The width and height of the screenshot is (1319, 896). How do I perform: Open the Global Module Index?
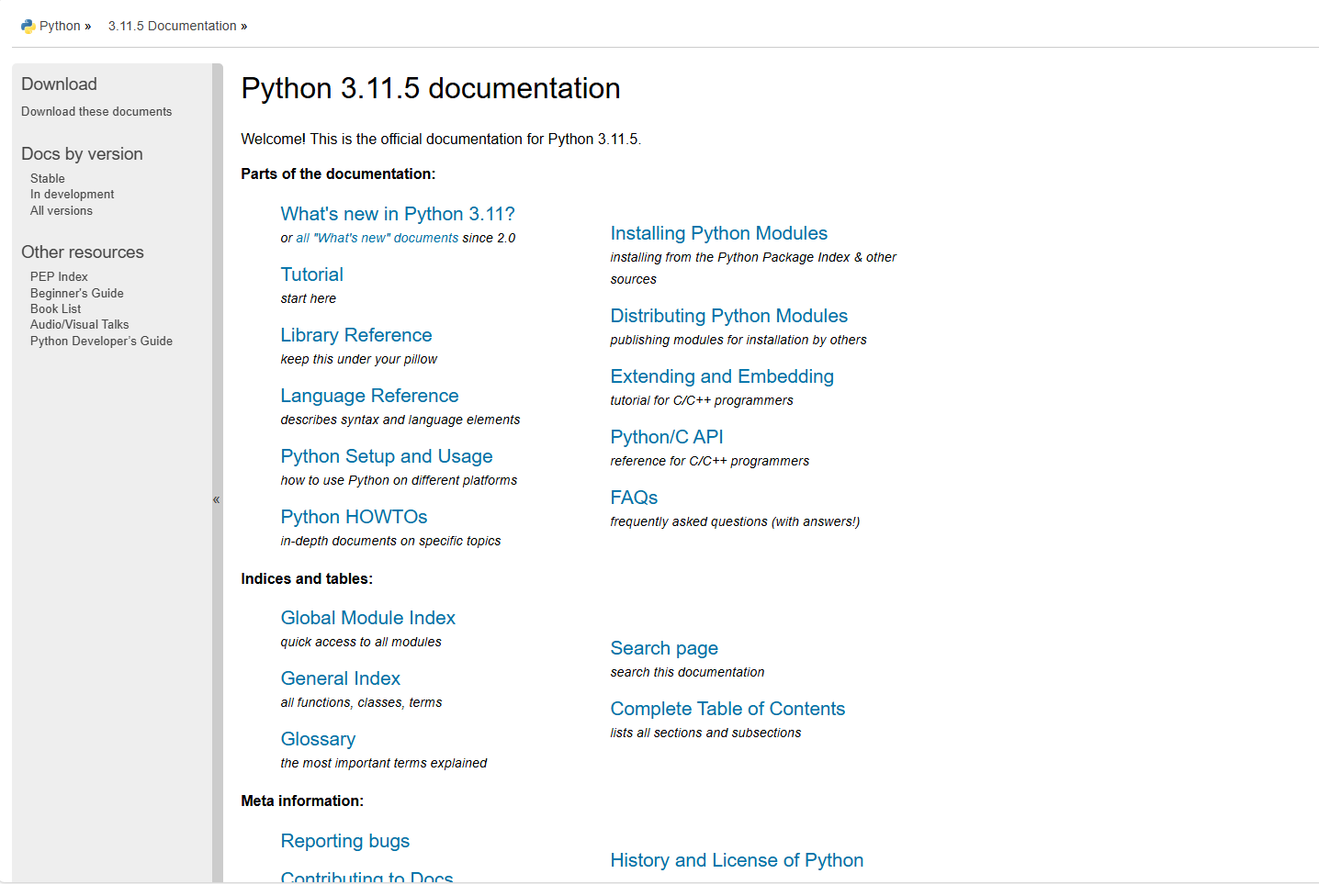pyautogui.click(x=367, y=618)
